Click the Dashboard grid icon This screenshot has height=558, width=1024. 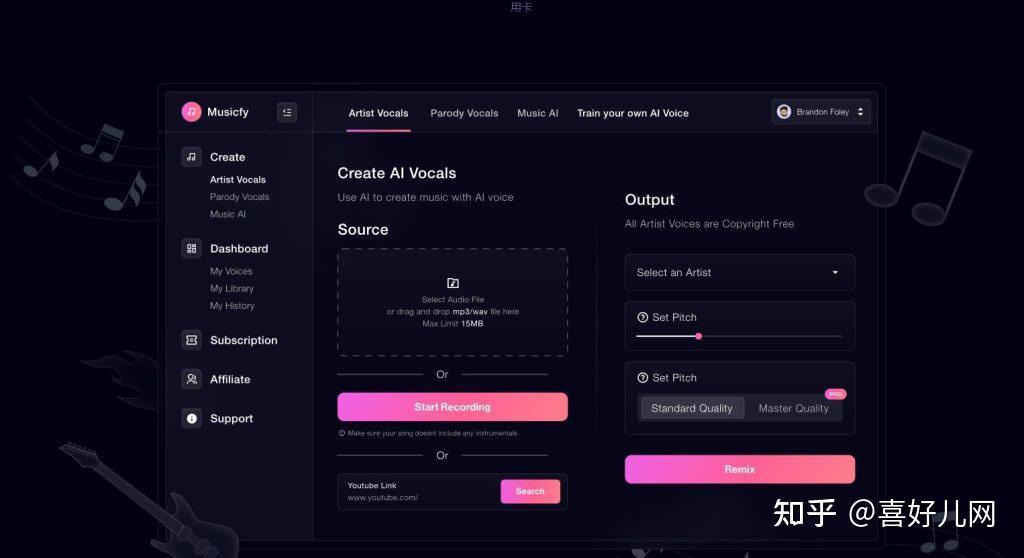click(191, 248)
